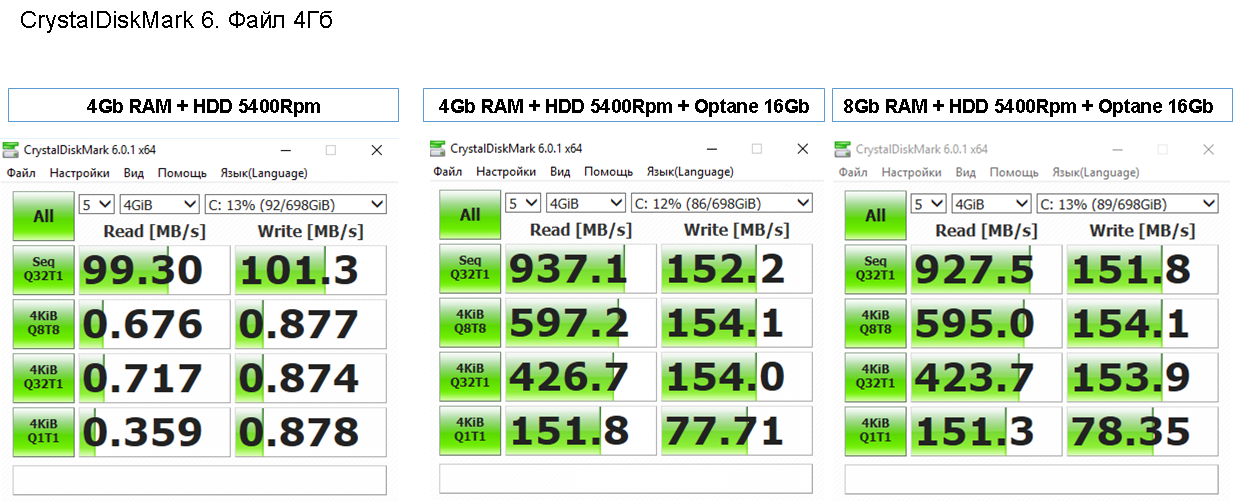Open 4GiB size dropdown in middle window
This screenshot has height=503, width=1233.
(x=585, y=203)
